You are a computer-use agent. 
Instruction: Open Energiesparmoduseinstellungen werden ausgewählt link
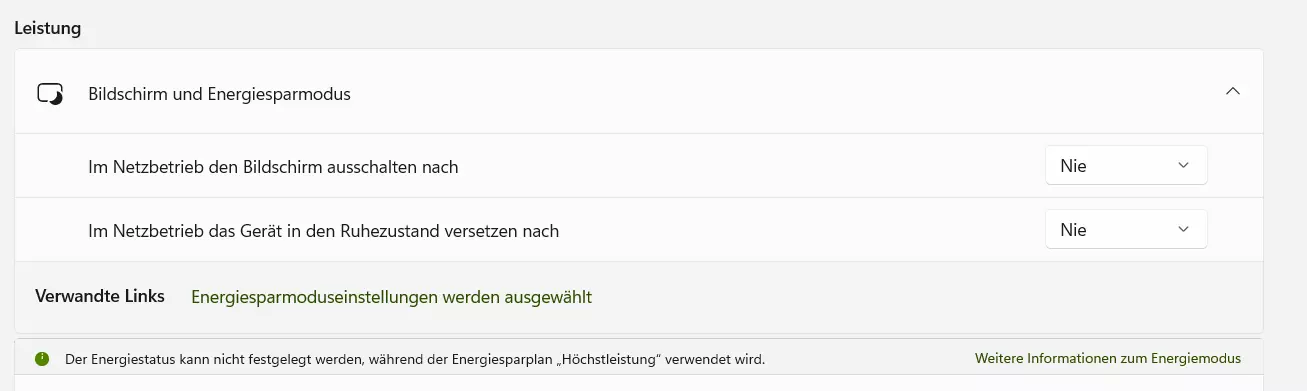pos(391,297)
